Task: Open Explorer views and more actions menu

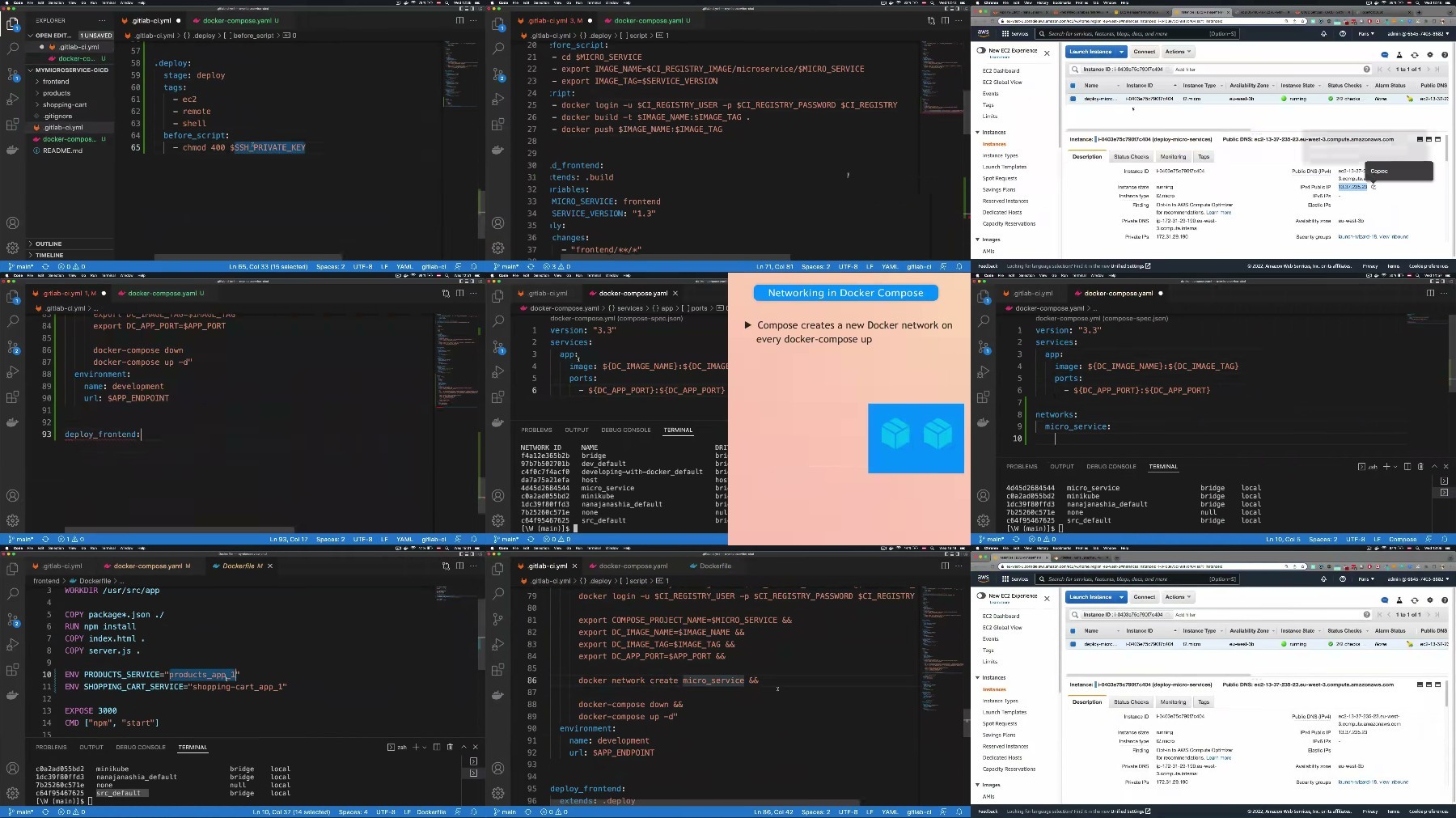Action: pyautogui.click(x=102, y=20)
